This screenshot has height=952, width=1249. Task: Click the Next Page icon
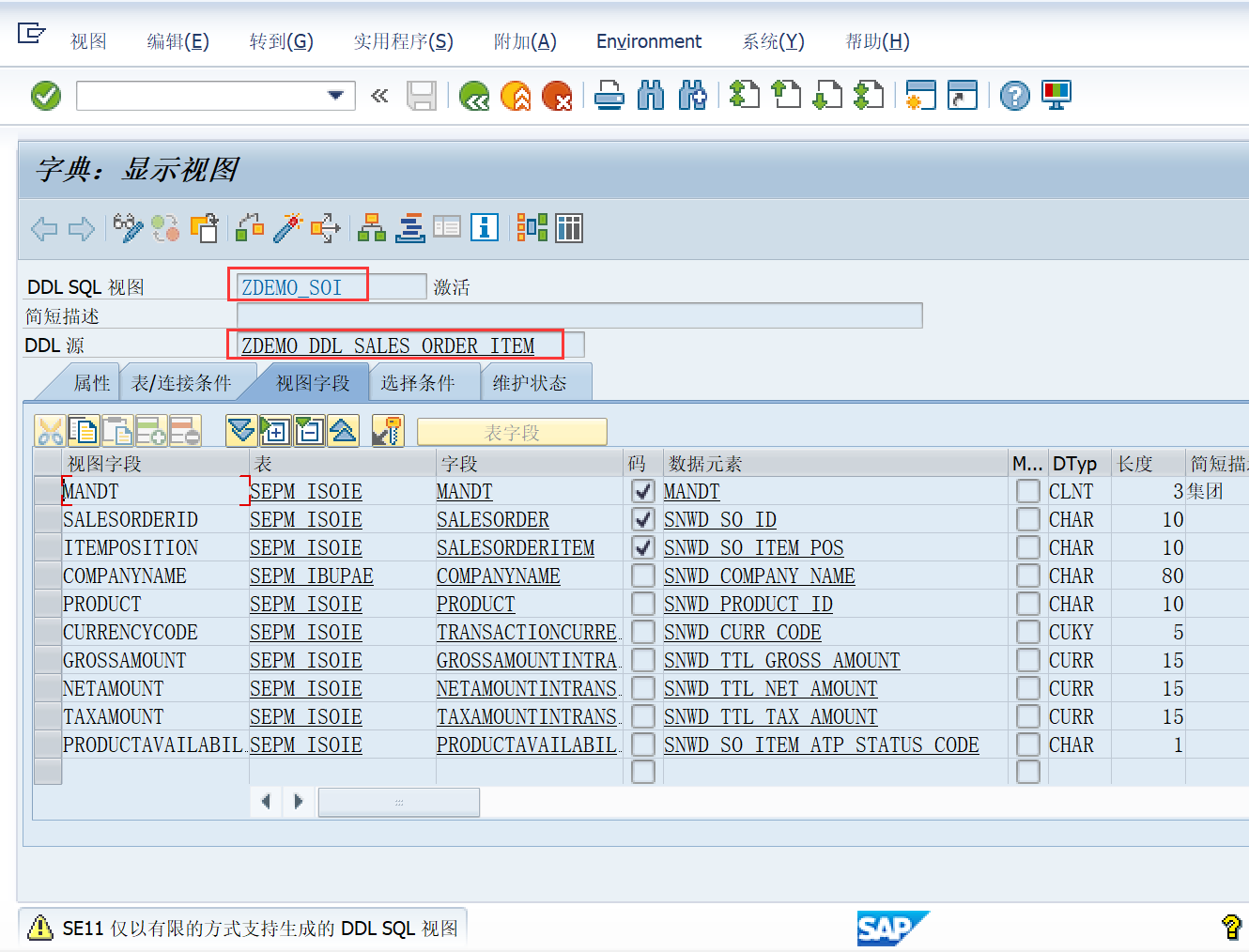click(x=827, y=96)
